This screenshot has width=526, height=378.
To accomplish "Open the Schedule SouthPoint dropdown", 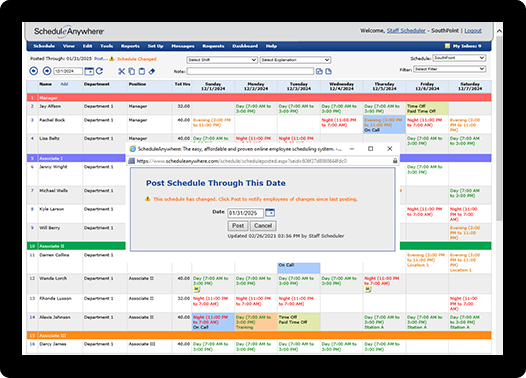I will [x=459, y=58].
